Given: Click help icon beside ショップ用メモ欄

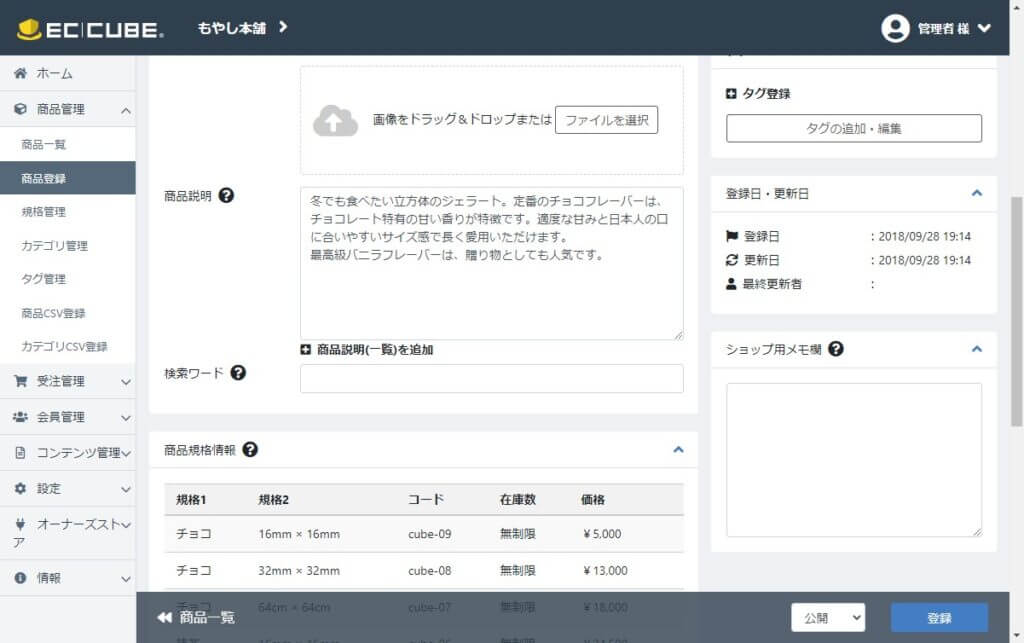Looking at the screenshot, I should (x=836, y=349).
